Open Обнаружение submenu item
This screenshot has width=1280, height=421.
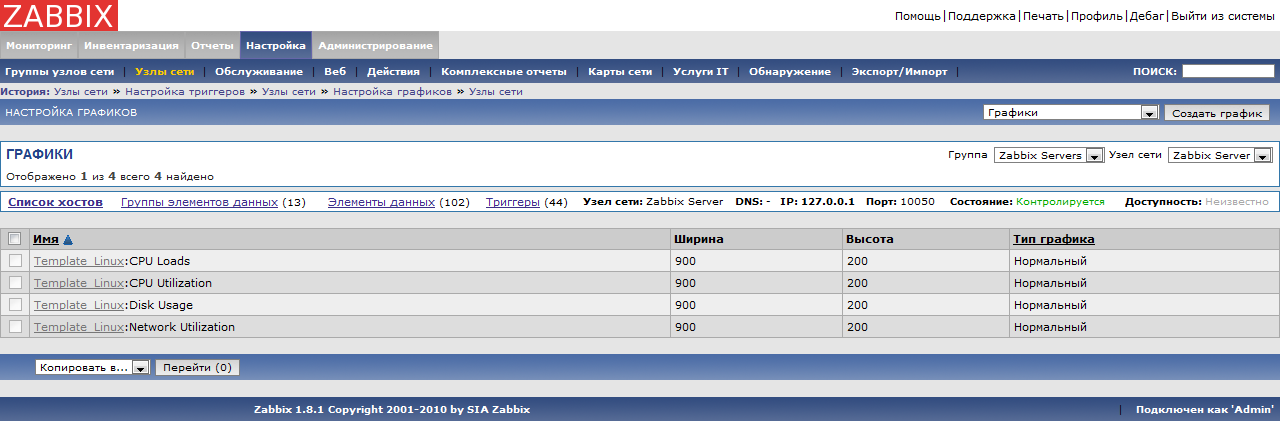790,72
